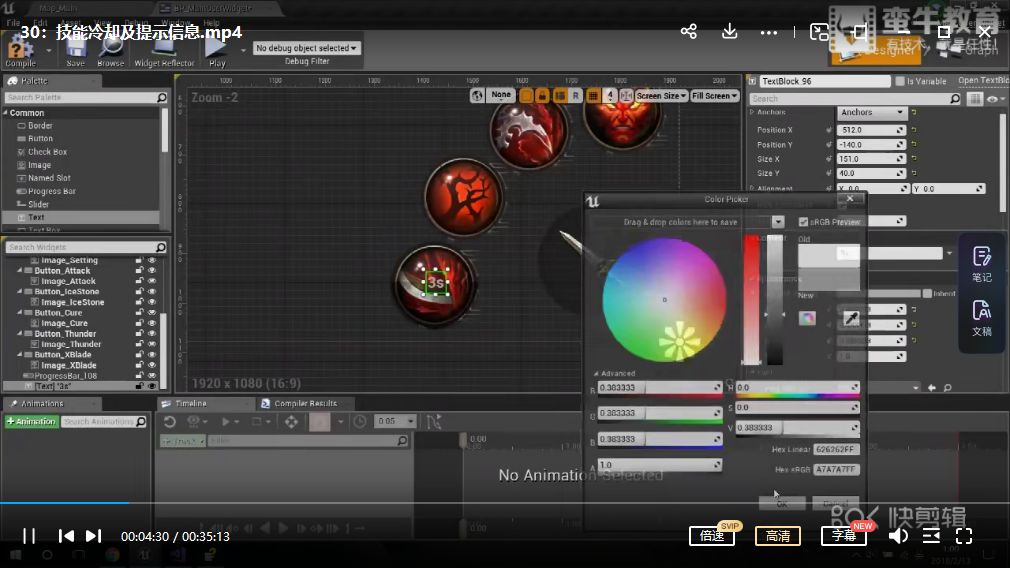1010x568 pixels.
Task: Open the picture-in-picture mini player
Action: coord(819,32)
